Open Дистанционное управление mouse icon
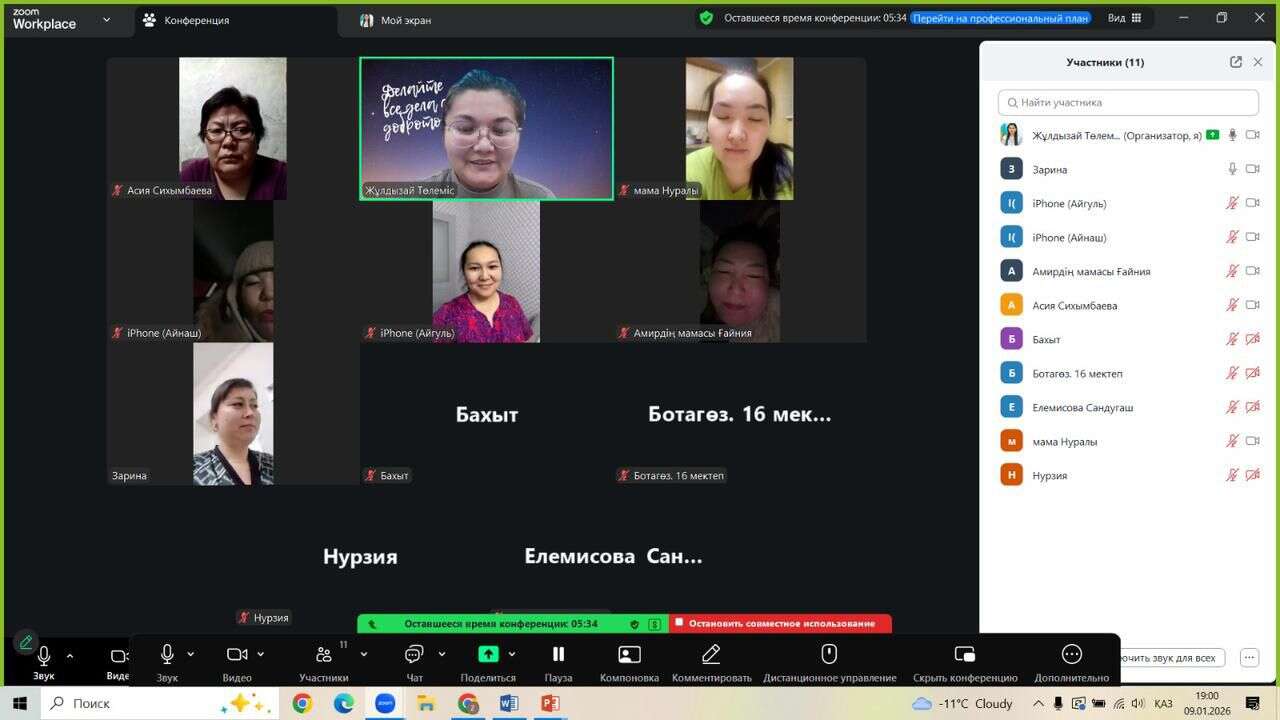 [829, 655]
